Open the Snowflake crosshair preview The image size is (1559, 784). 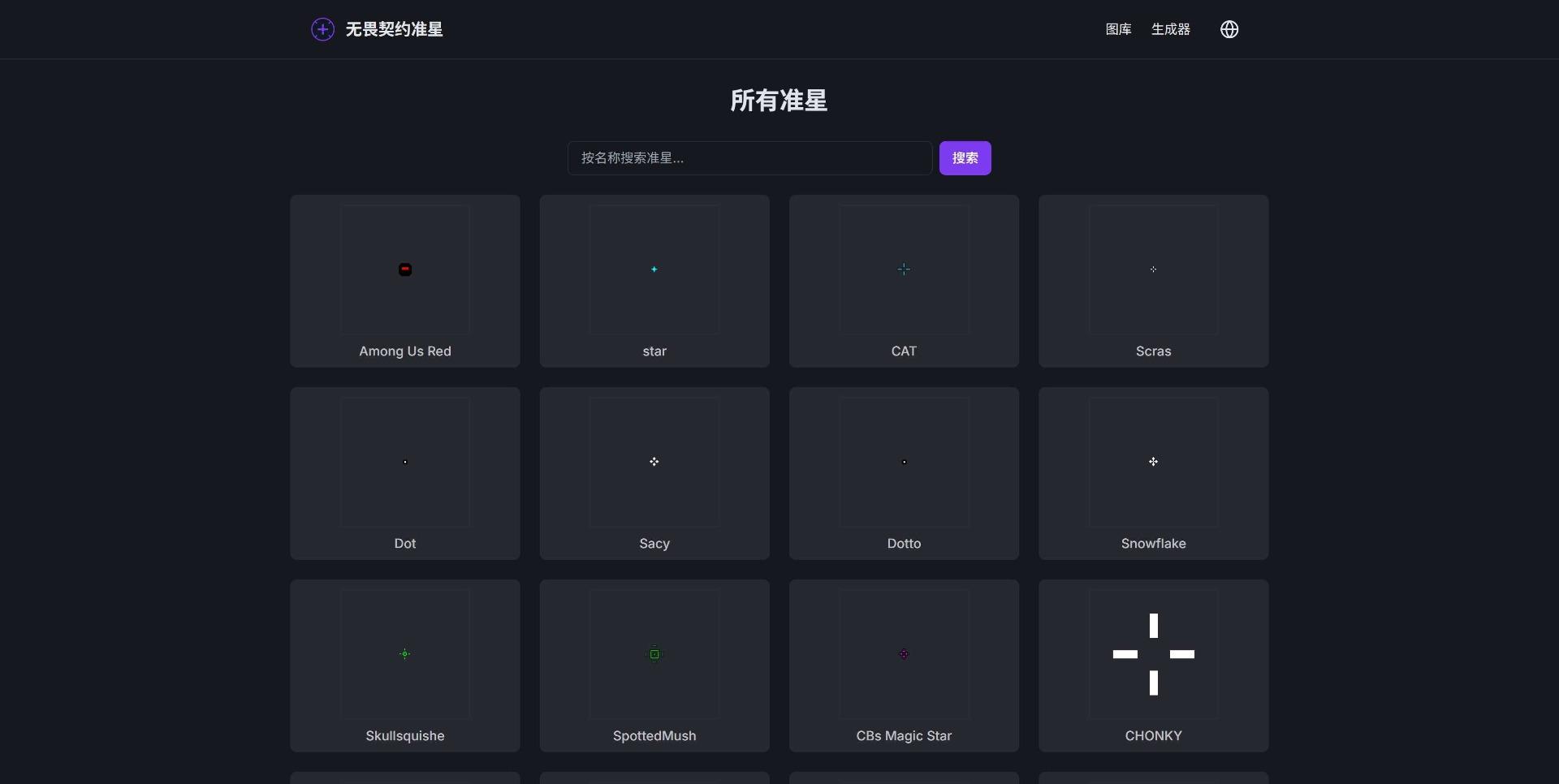click(x=1153, y=462)
